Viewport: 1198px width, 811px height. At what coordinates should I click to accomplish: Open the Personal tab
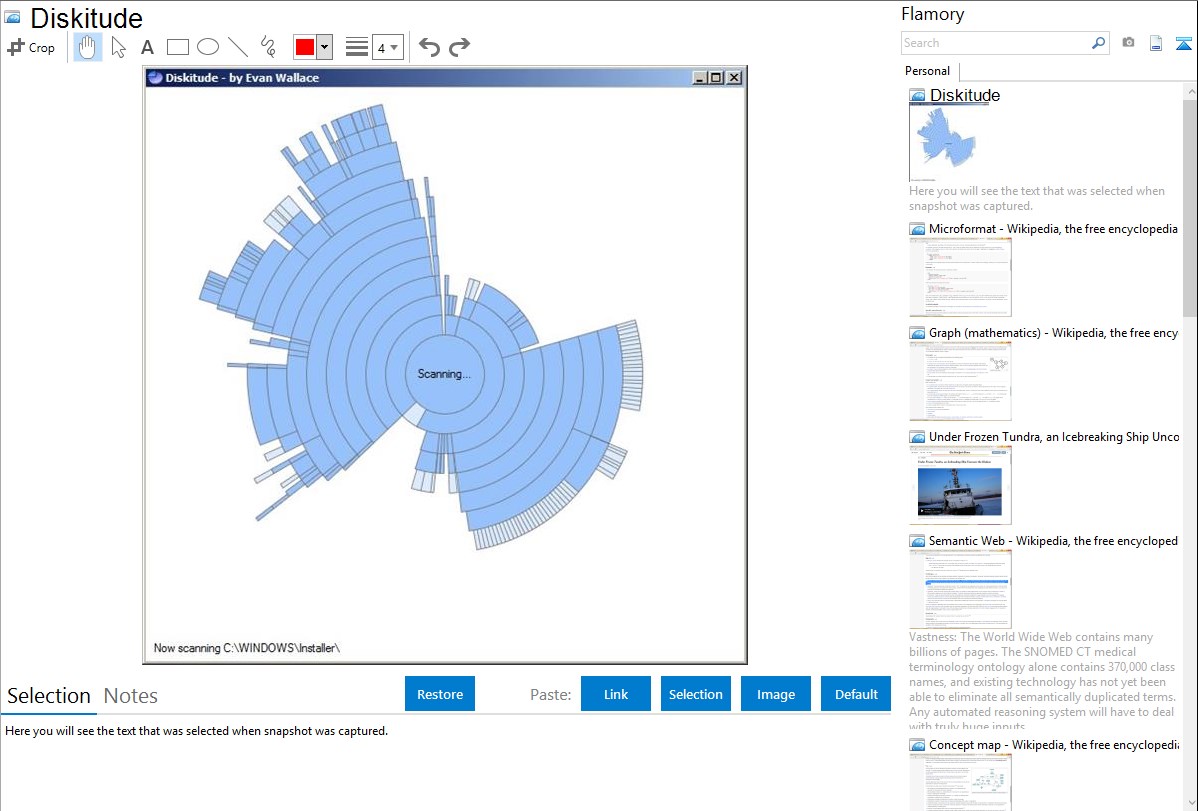click(x=928, y=71)
